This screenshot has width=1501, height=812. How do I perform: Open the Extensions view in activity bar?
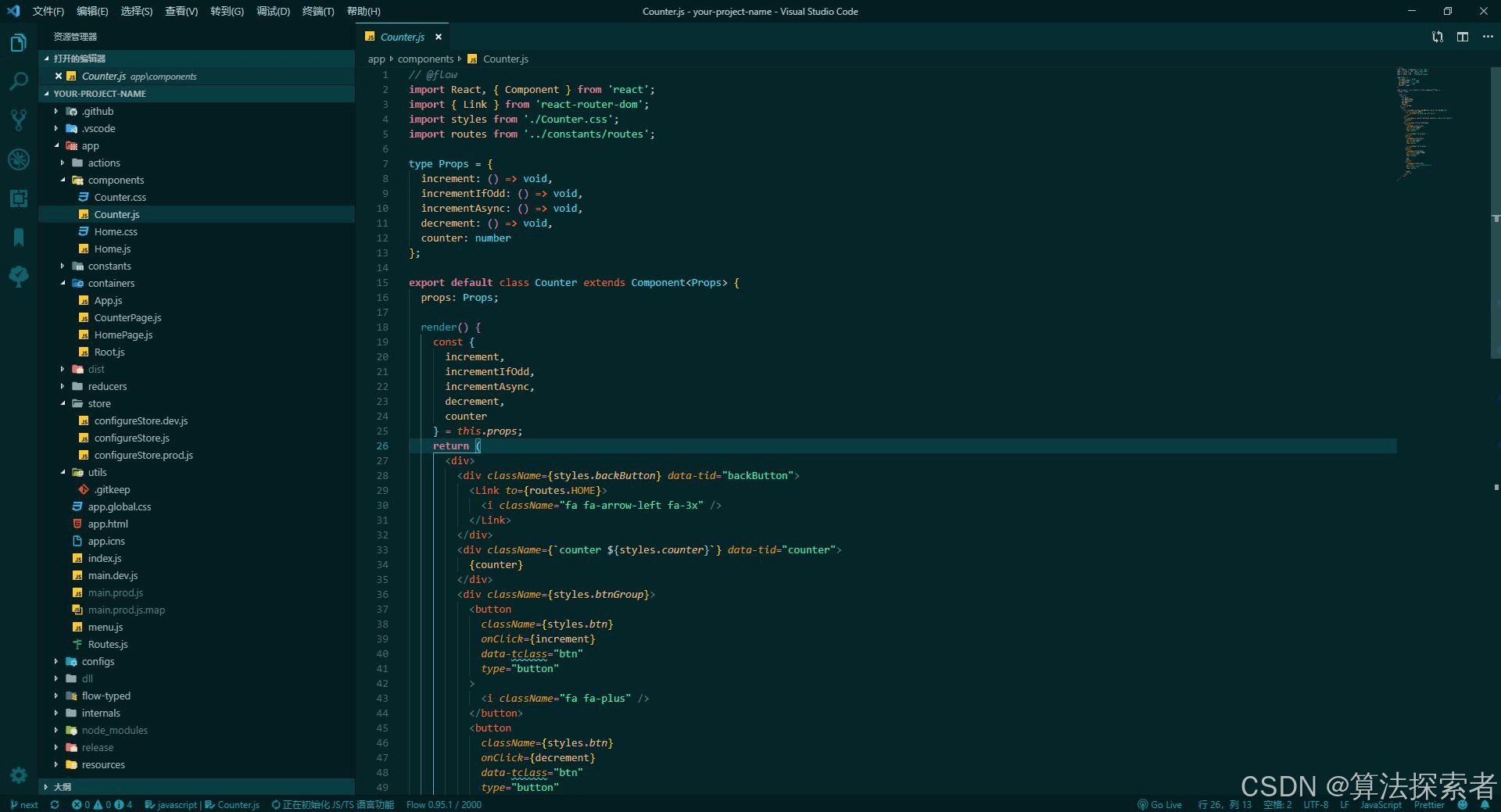[19, 199]
